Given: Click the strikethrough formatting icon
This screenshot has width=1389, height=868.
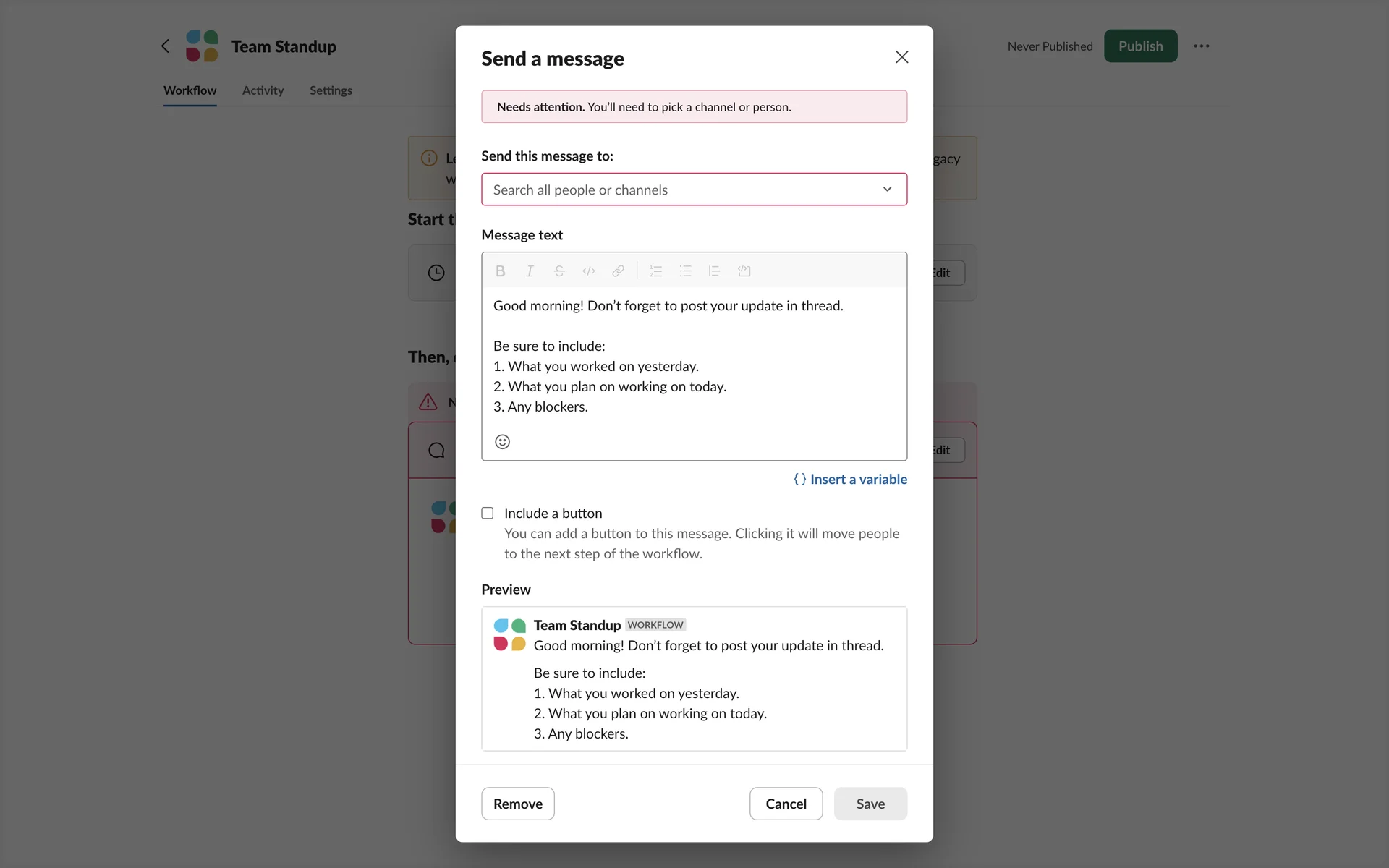Looking at the screenshot, I should [x=559, y=271].
